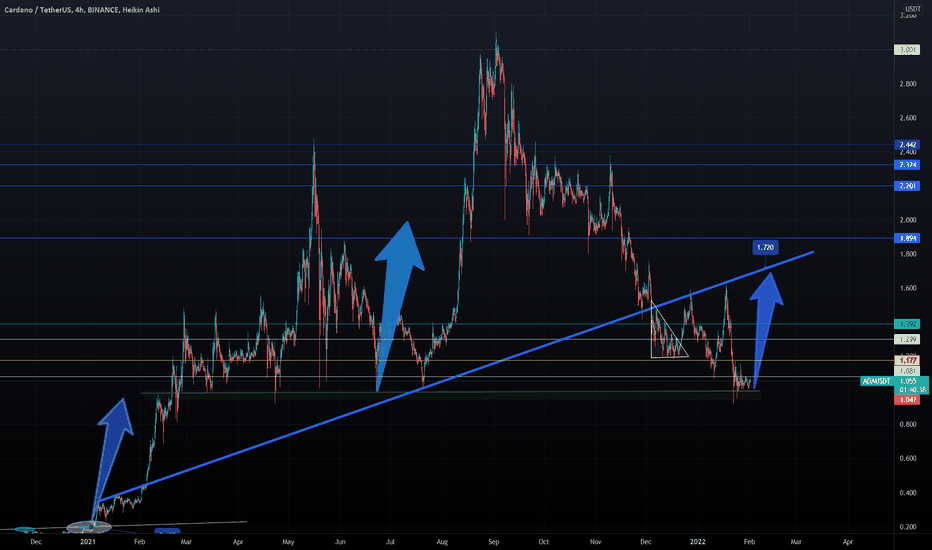This screenshot has width=932, height=550.
Task: Select the 1.720 price label tag
Action: click(x=765, y=247)
